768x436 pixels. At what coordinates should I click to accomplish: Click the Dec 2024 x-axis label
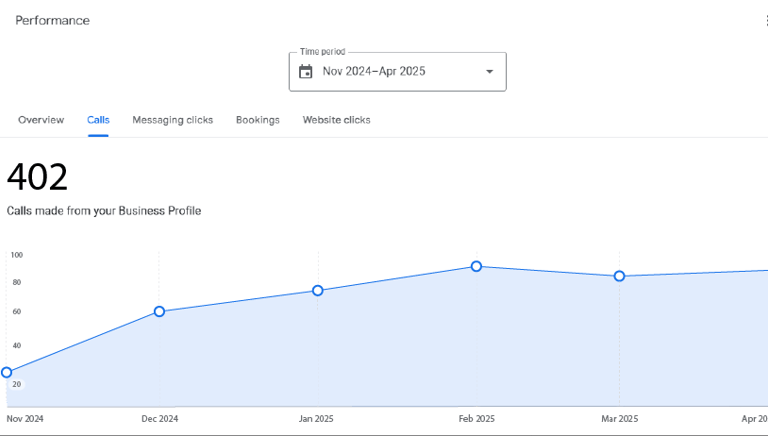[x=160, y=419]
